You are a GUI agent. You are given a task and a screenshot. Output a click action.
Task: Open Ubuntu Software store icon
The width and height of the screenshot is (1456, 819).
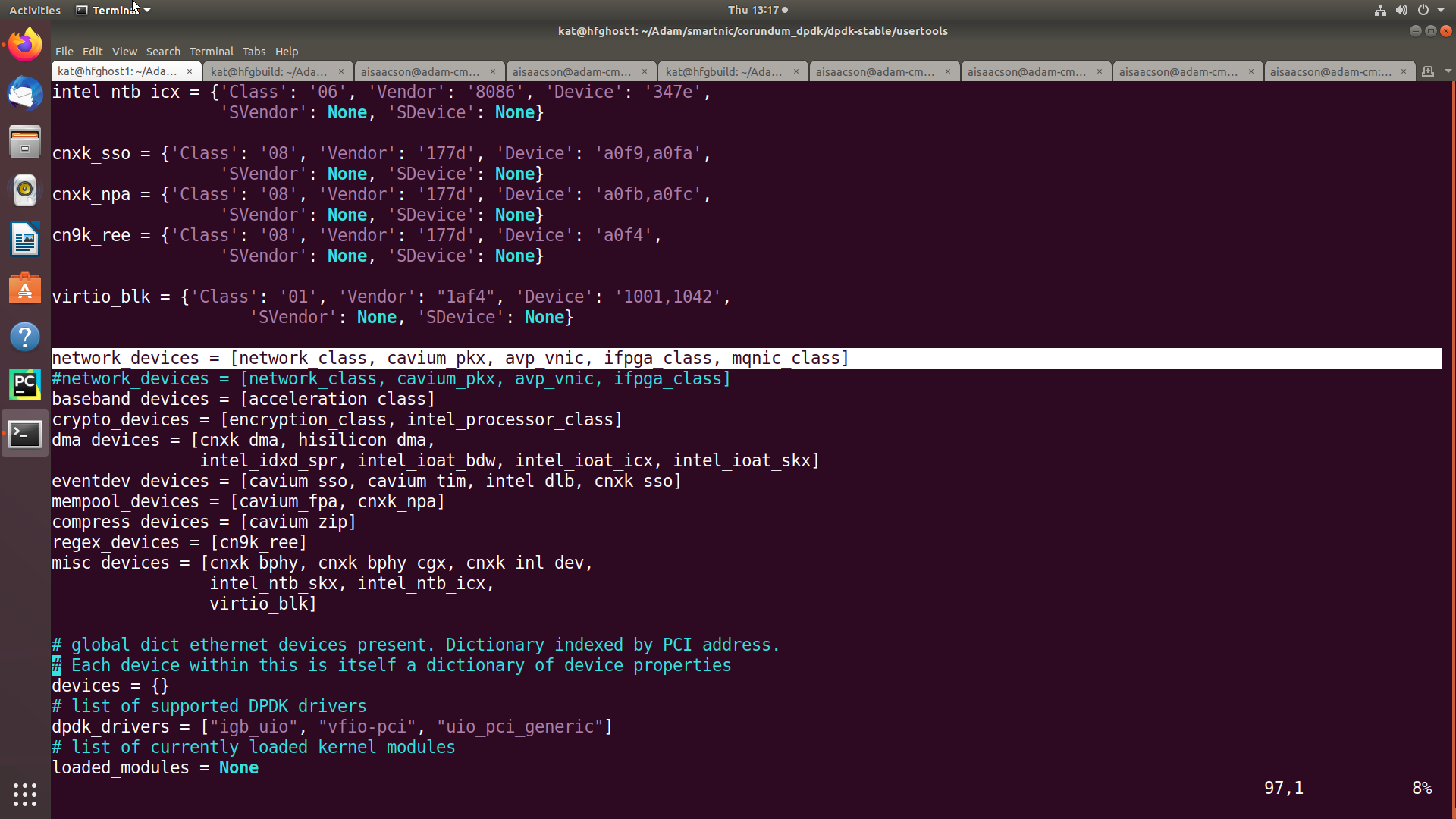[x=25, y=288]
